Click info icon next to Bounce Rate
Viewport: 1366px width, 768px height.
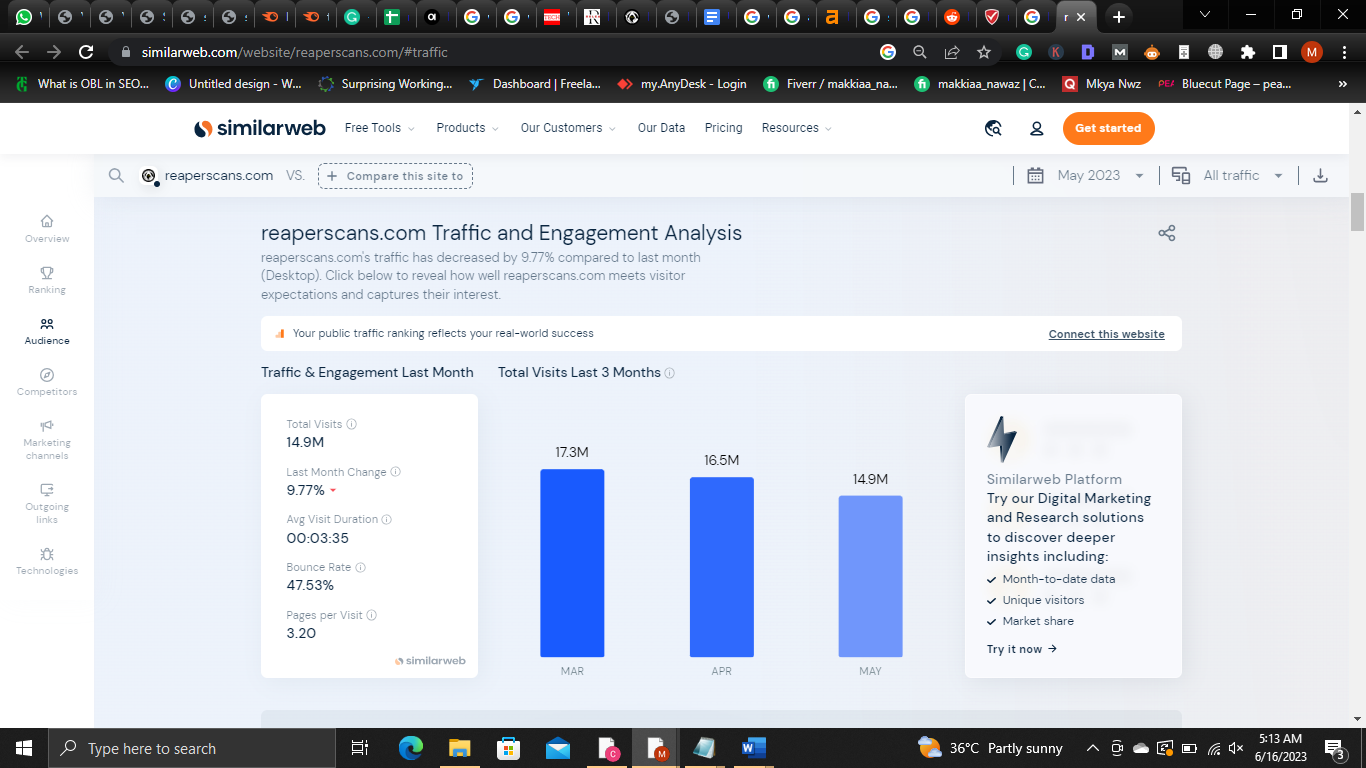point(361,568)
